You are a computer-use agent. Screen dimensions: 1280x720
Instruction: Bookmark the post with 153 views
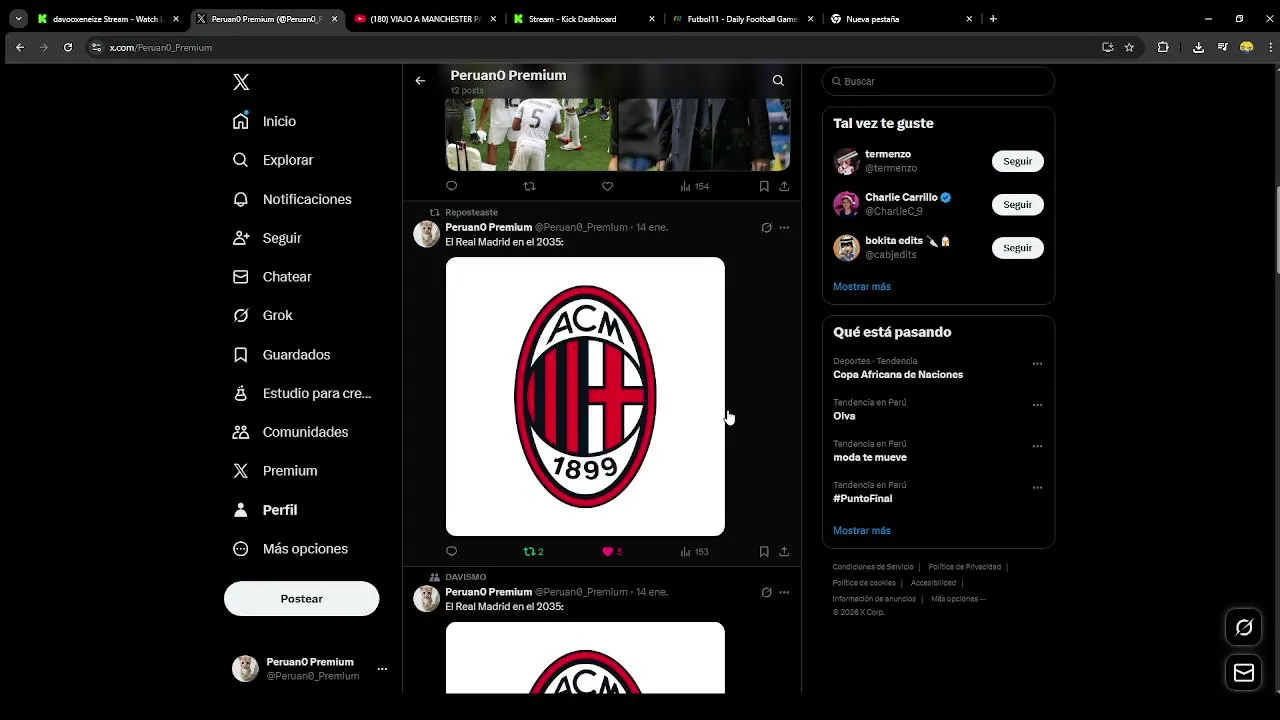coord(764,551)
